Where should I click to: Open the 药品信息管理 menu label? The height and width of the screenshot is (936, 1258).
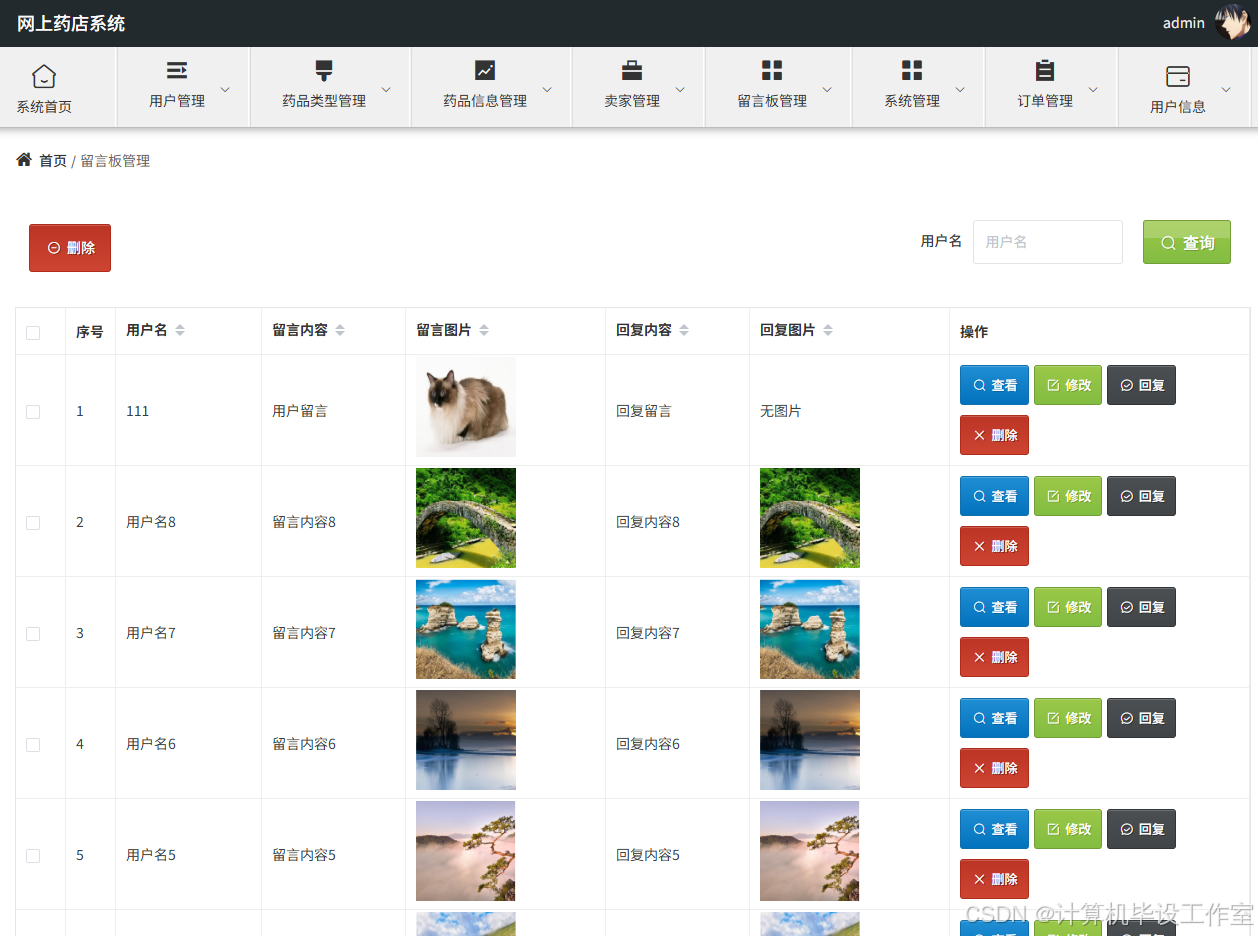485,101
